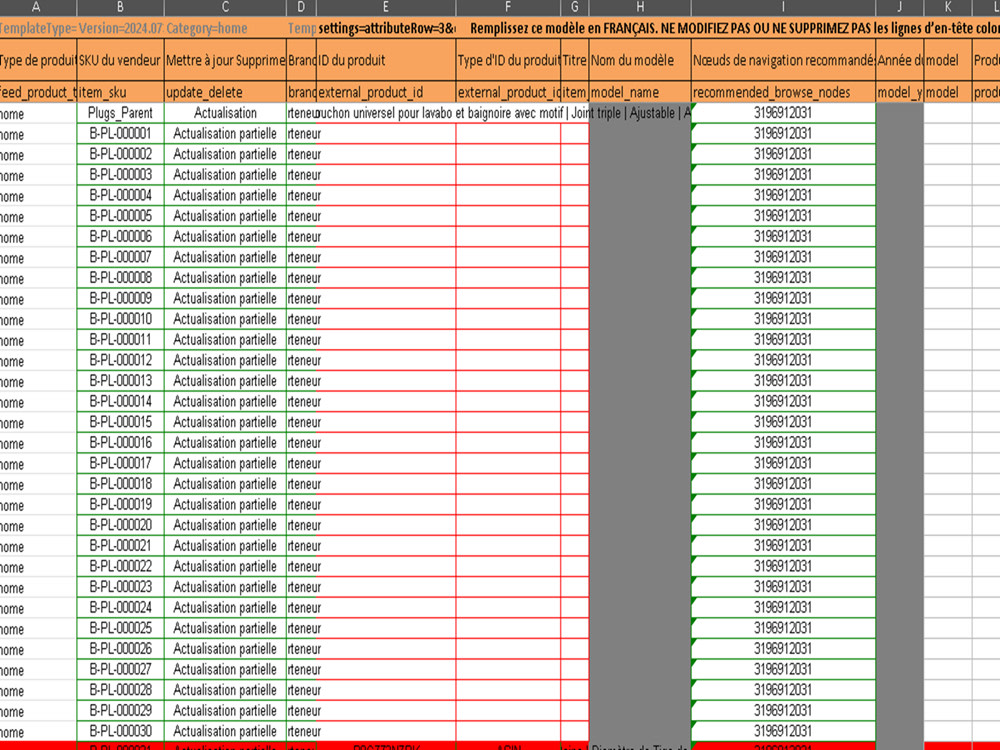Select column F header
The image size is (1000, 750).
(x=508, y=8)
